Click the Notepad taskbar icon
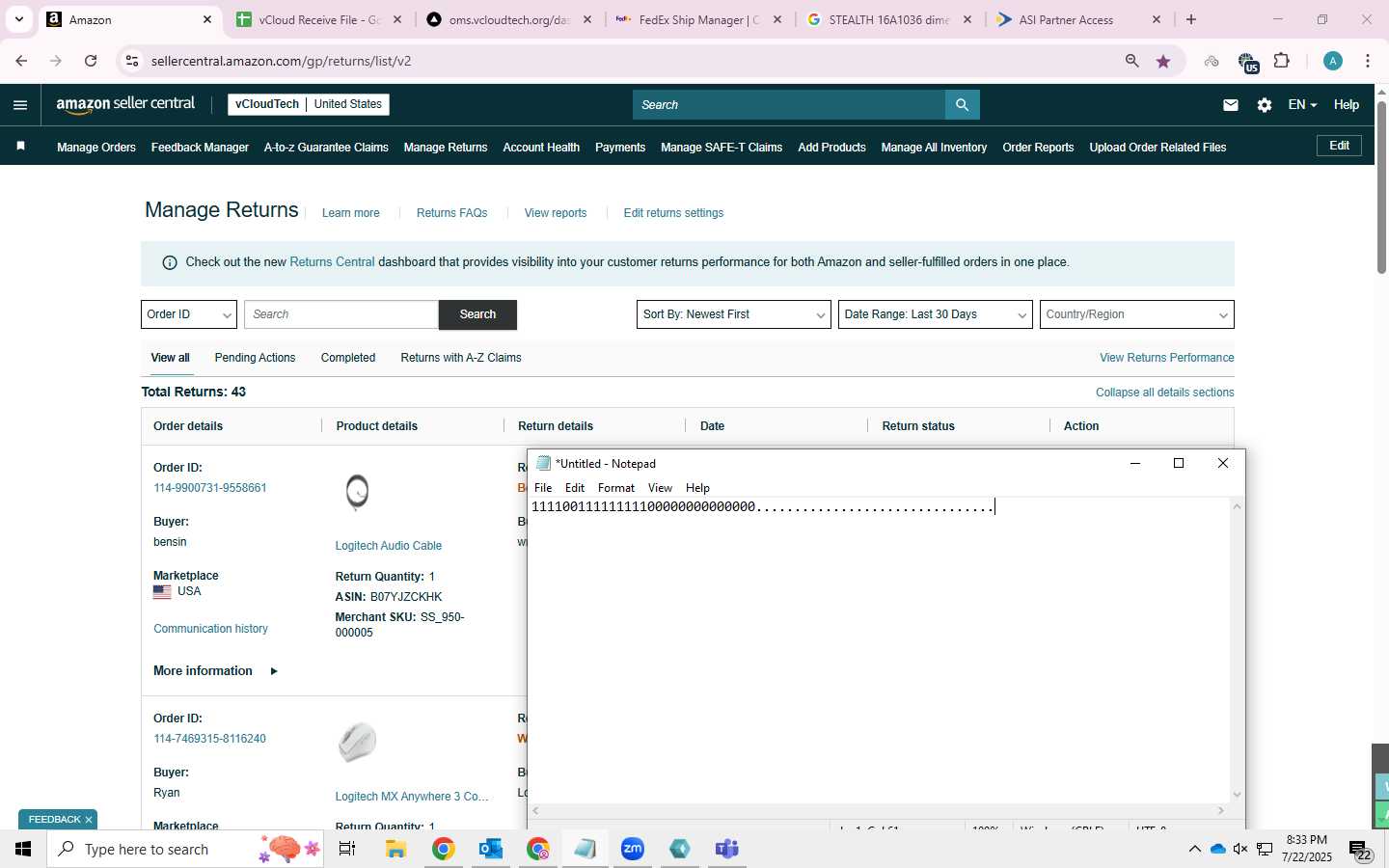The height and width of the screenshot is (868, 1389). pyautogui.click(x=586, y=849)
